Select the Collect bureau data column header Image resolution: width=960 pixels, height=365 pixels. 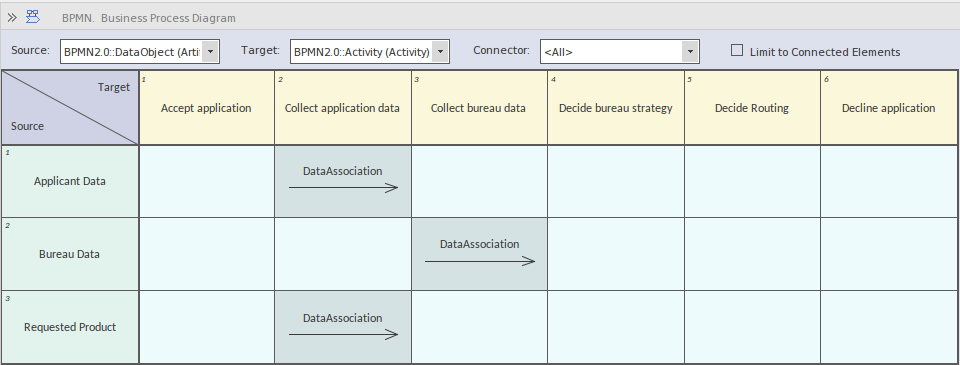click(x=479, y=108)
